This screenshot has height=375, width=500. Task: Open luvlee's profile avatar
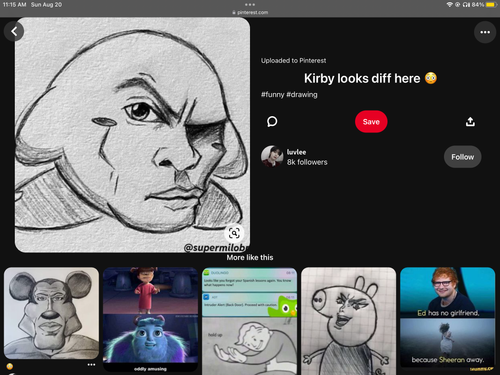pos(272,156)
